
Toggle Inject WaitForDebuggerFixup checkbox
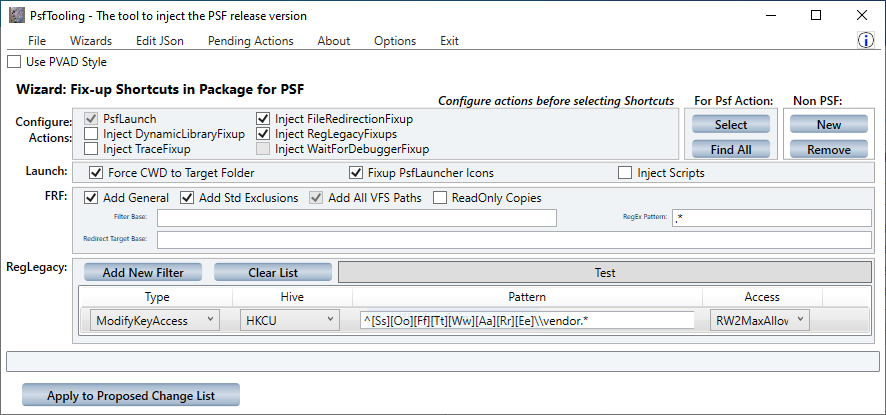click(x=263, y=149)
